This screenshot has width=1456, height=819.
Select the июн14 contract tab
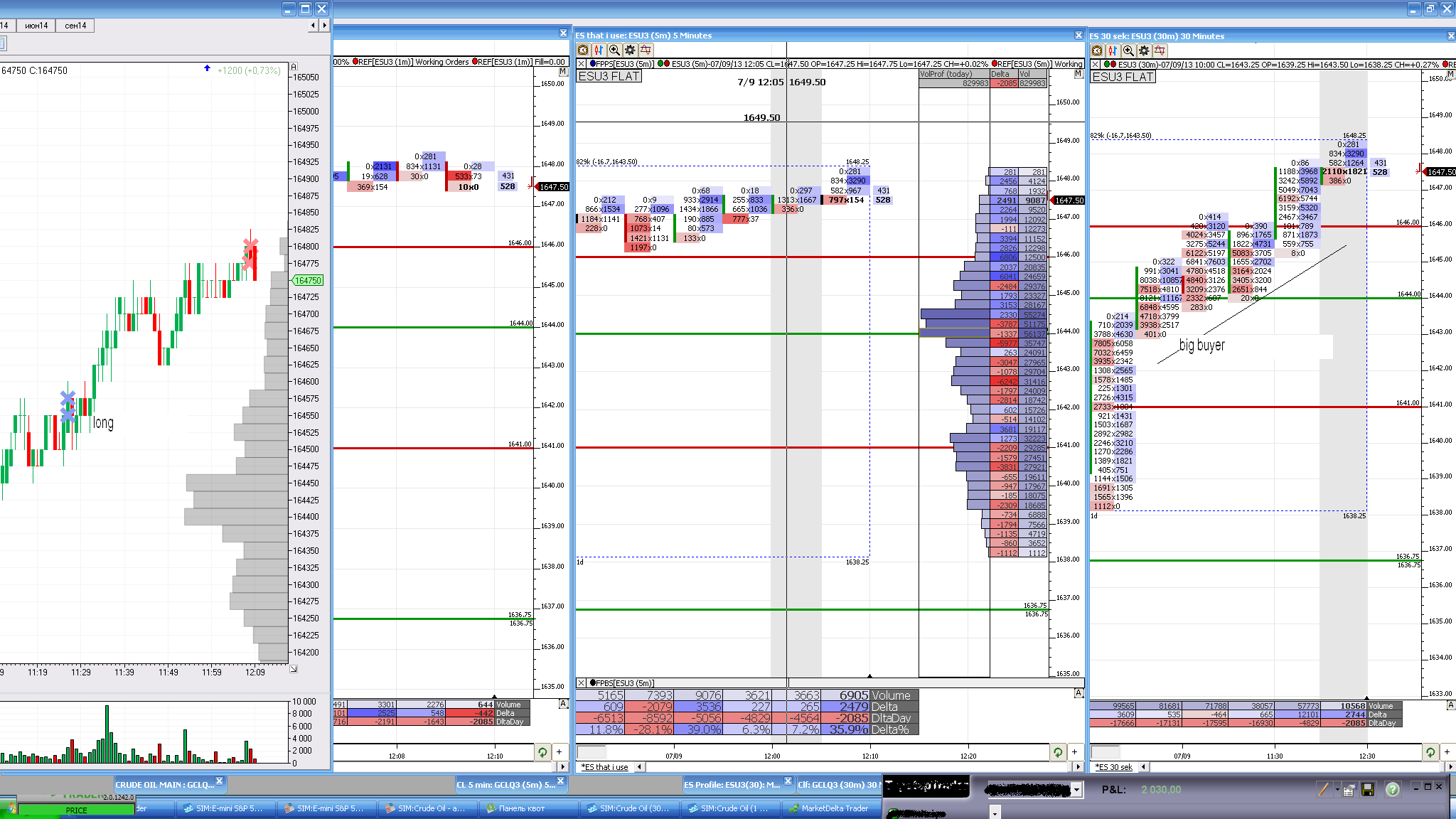(x=36, y=26)
